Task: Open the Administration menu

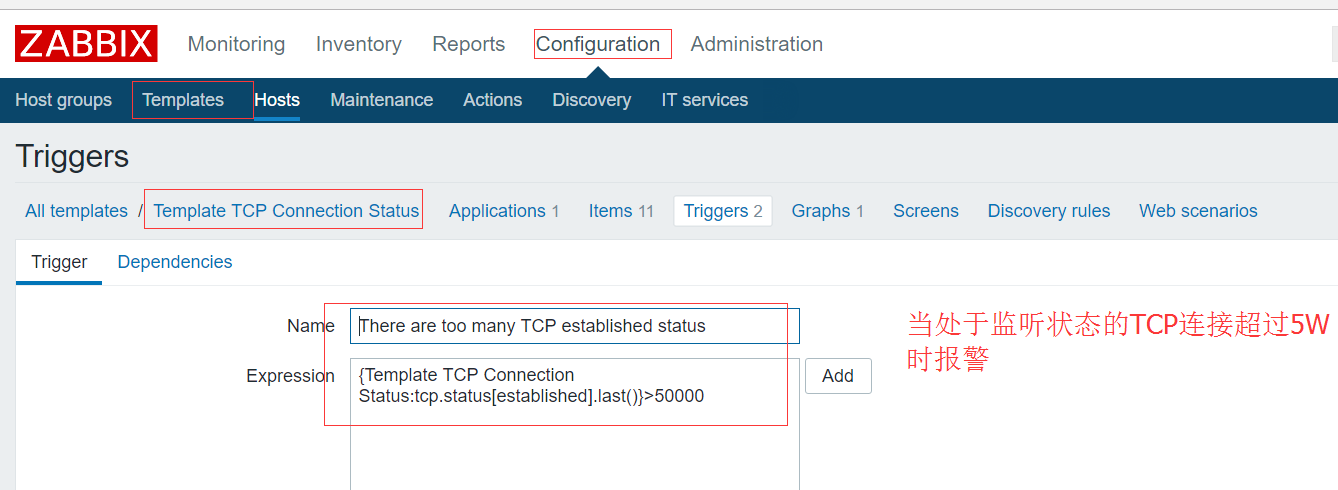Action: (756, 44)
